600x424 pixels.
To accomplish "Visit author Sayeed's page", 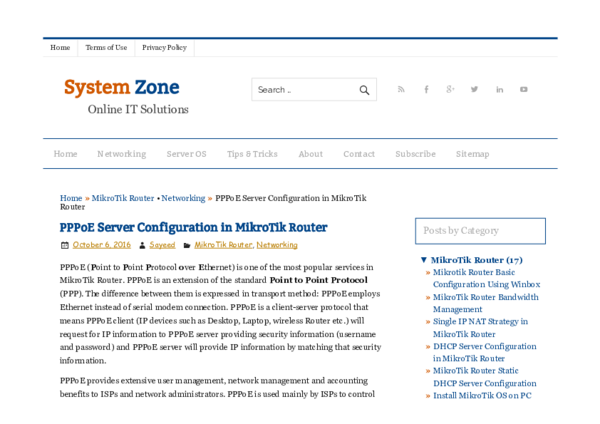I will (x=161, y=245).
